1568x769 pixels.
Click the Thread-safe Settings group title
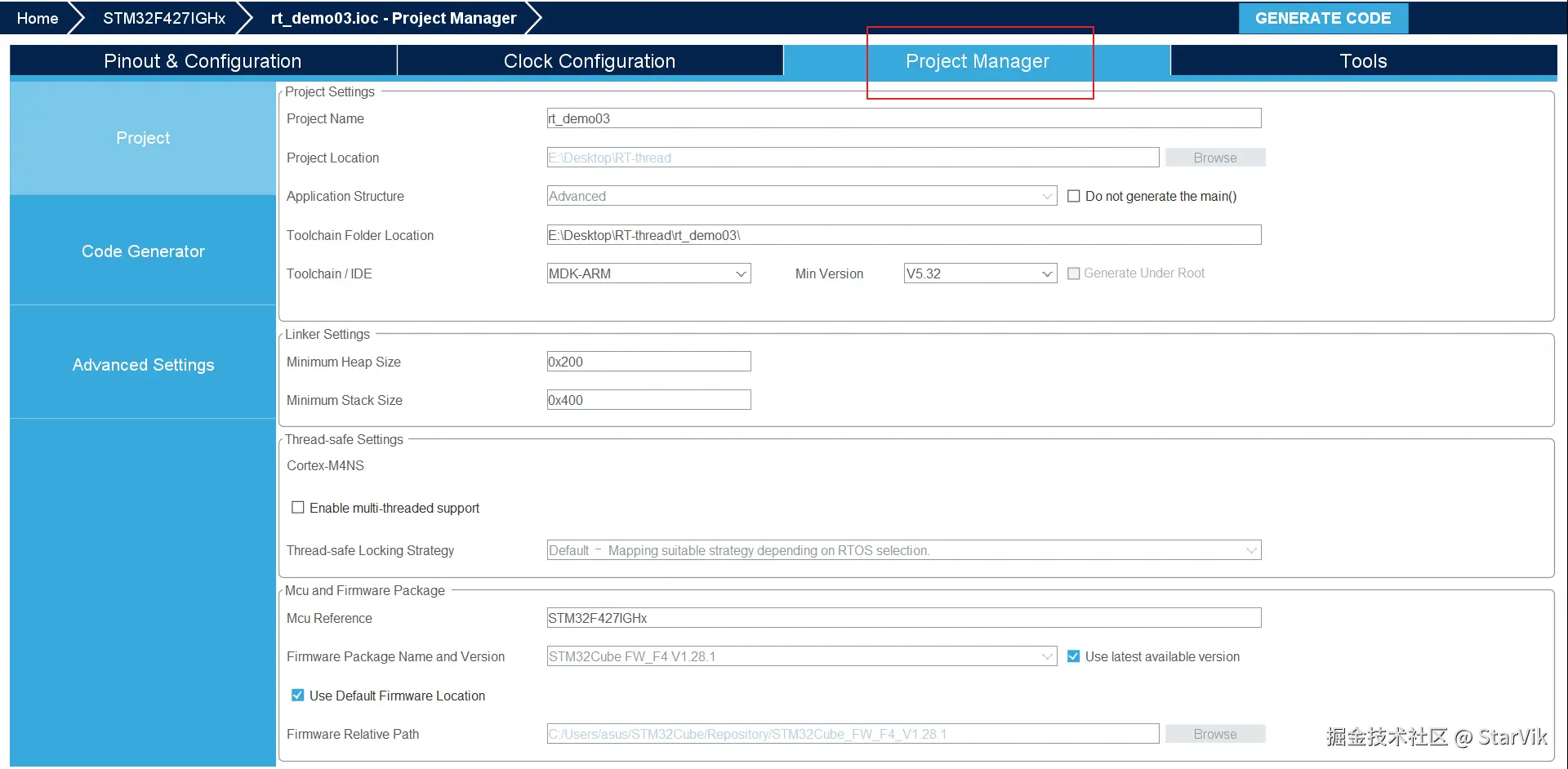point(344,439)
